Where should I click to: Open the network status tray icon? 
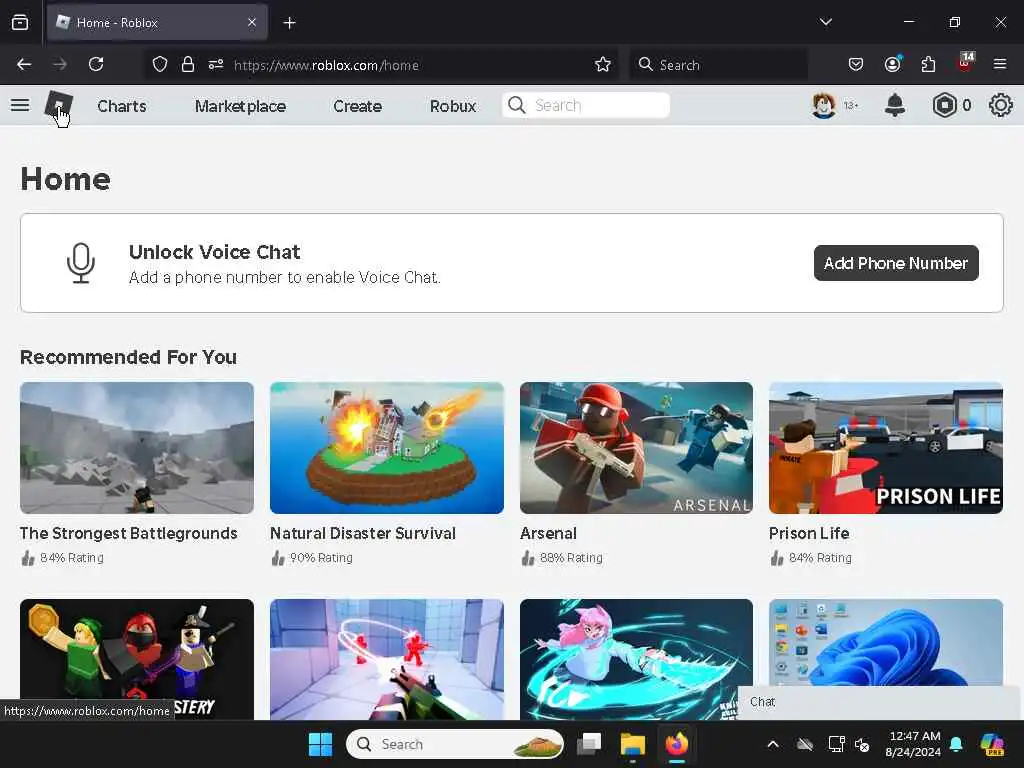pyautogui.click(x=837, y=744)
